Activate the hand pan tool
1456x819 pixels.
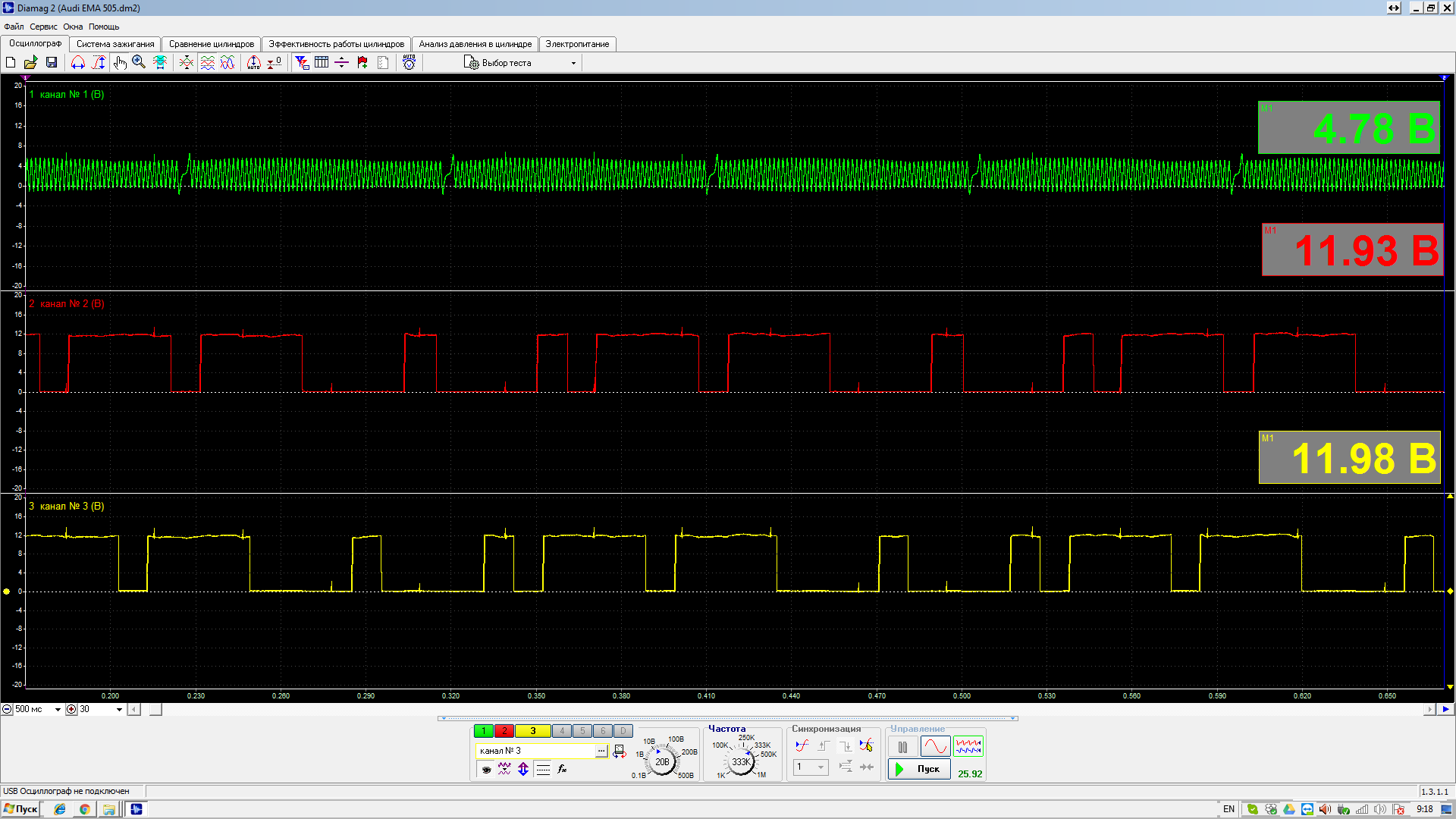(x=119, y=63)
